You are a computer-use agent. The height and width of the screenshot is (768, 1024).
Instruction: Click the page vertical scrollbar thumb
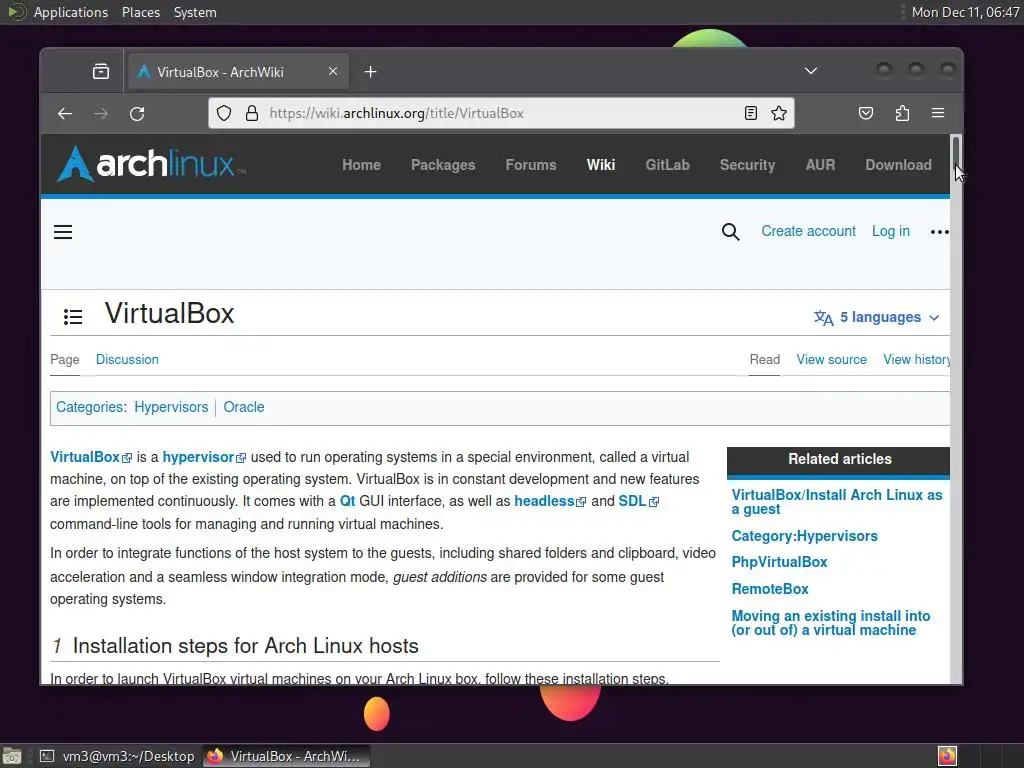pyautogui.click(x=956, y=153)
